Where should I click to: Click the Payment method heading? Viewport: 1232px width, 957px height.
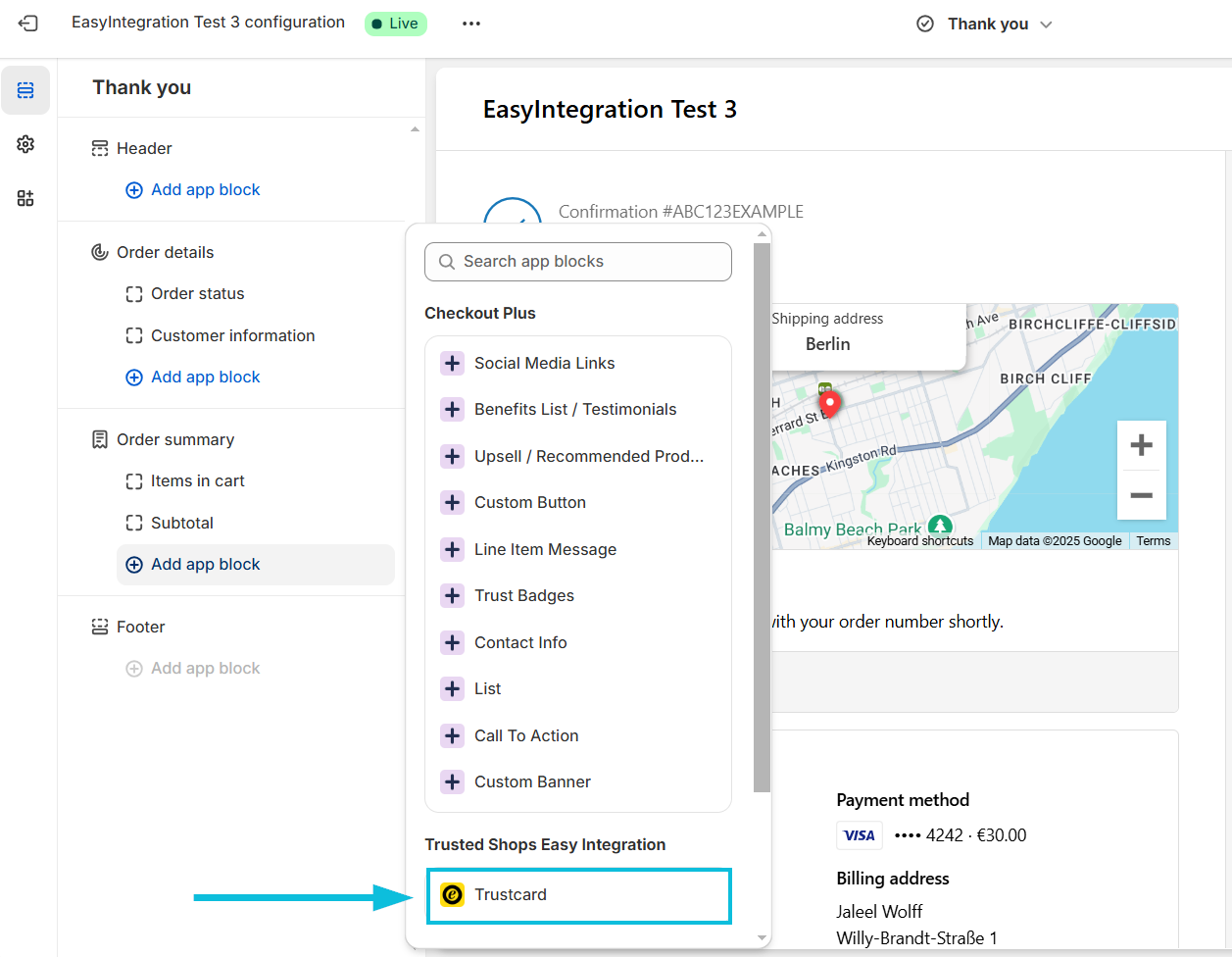pyautogui.click(x=903, y=800)
